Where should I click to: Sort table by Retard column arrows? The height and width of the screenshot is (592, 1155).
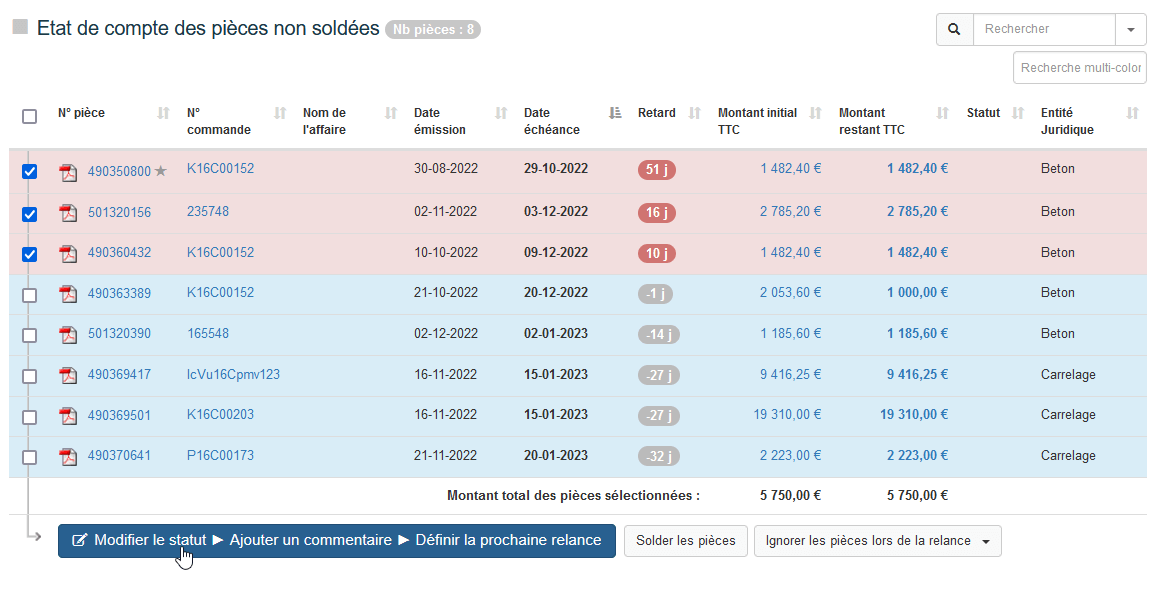point(695,113)
